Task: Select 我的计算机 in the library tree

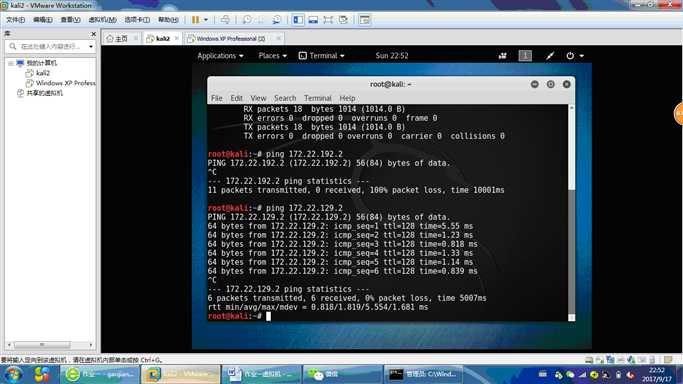Action: (41, 63)
